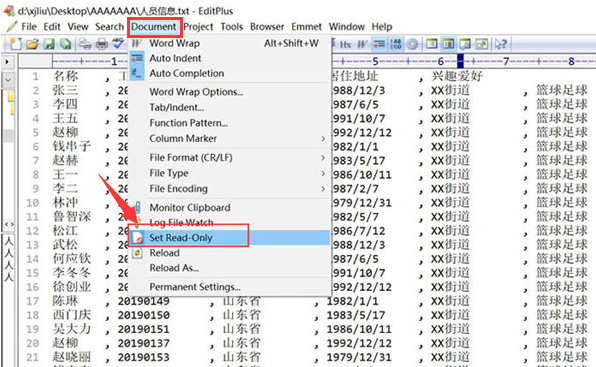Click the Line Number toolbar icon
596x367 pixels.
click(x=395, y=44)
